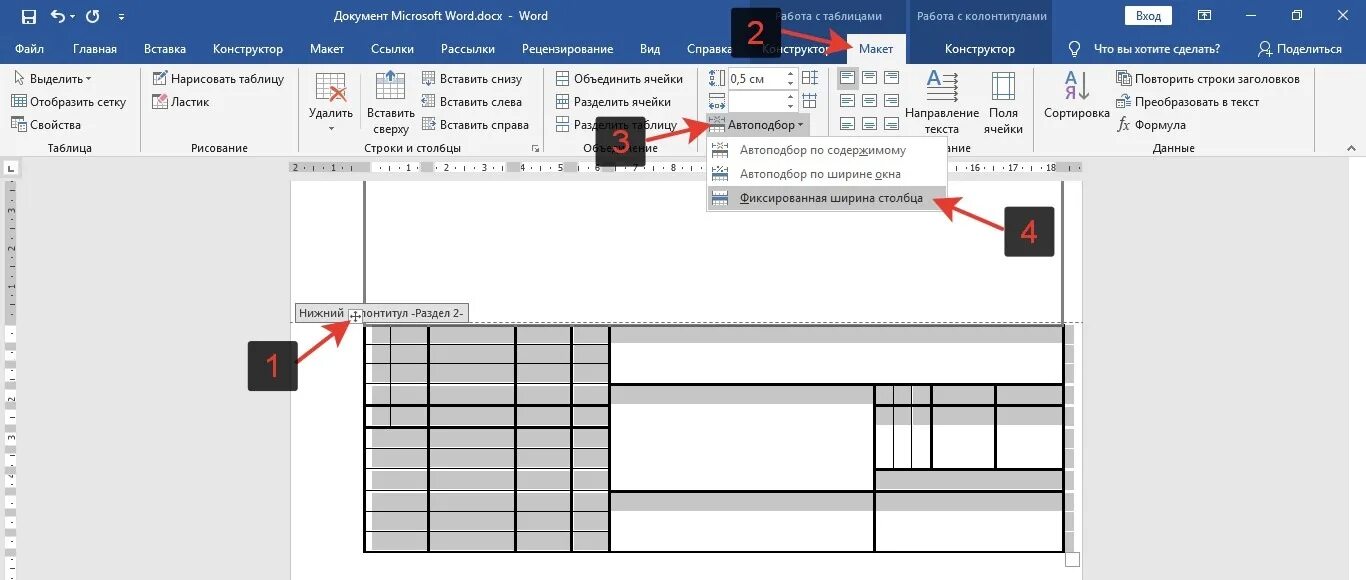Click the Save icon in quick access toolbar
Screen dimensions: 1366x580
(29, 17)
